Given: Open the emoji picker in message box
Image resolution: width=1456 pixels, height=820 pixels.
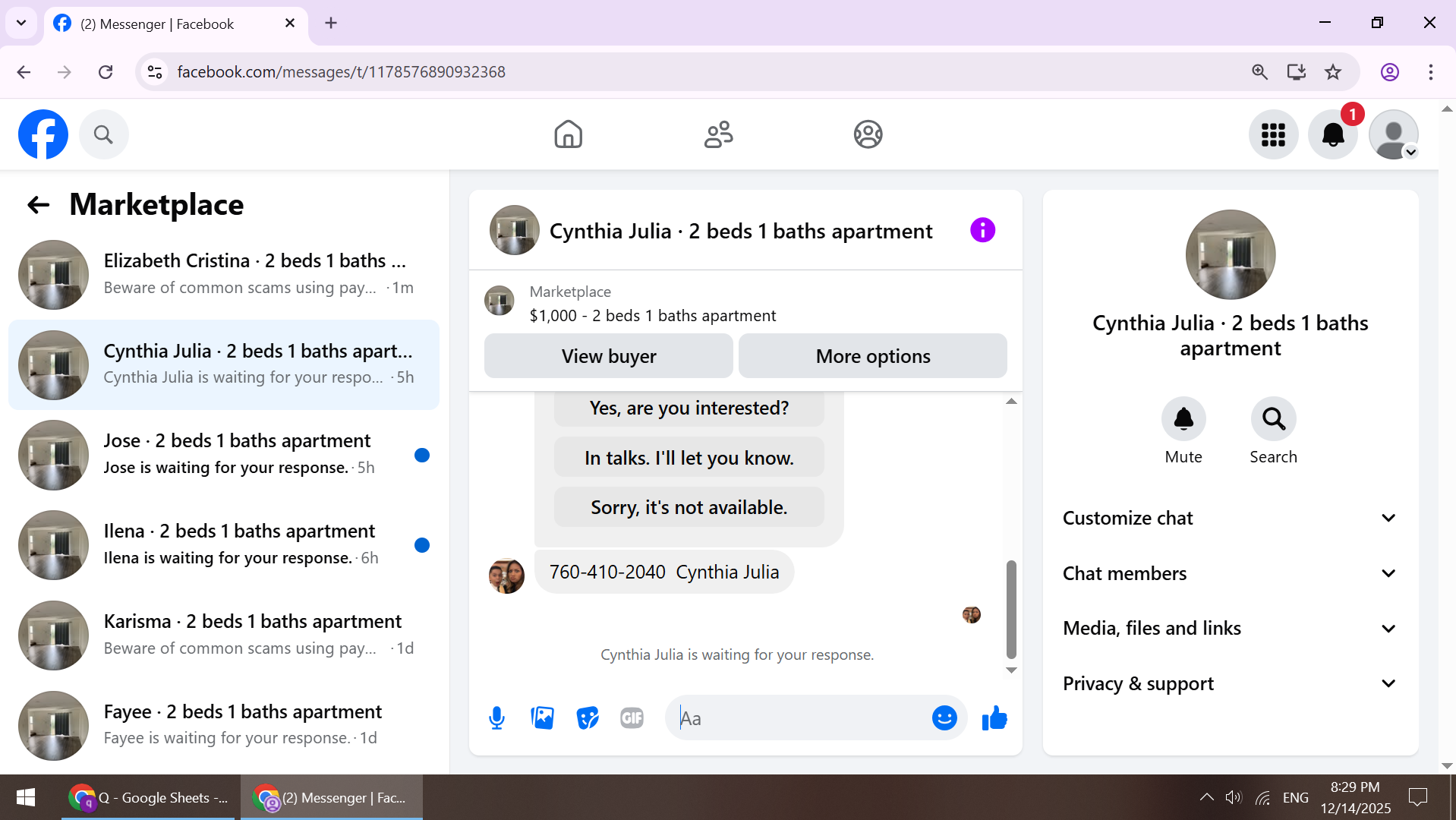Looking at the screenshot, I should tap(944, 717).
